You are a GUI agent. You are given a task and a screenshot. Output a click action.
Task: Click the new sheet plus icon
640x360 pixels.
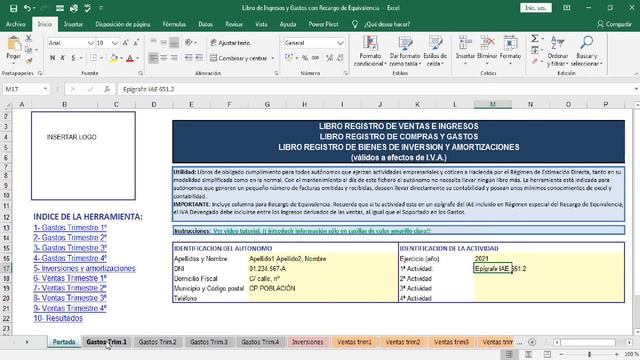(x=532, y=342)
